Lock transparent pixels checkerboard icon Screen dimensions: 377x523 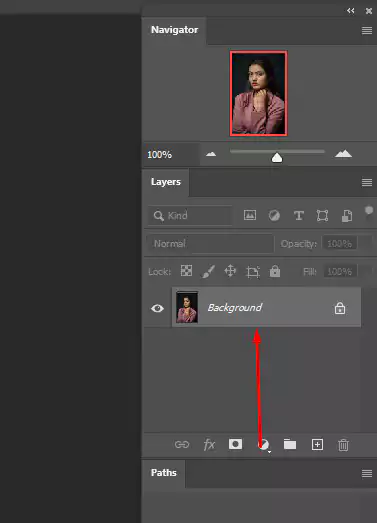tap(186, 271)
